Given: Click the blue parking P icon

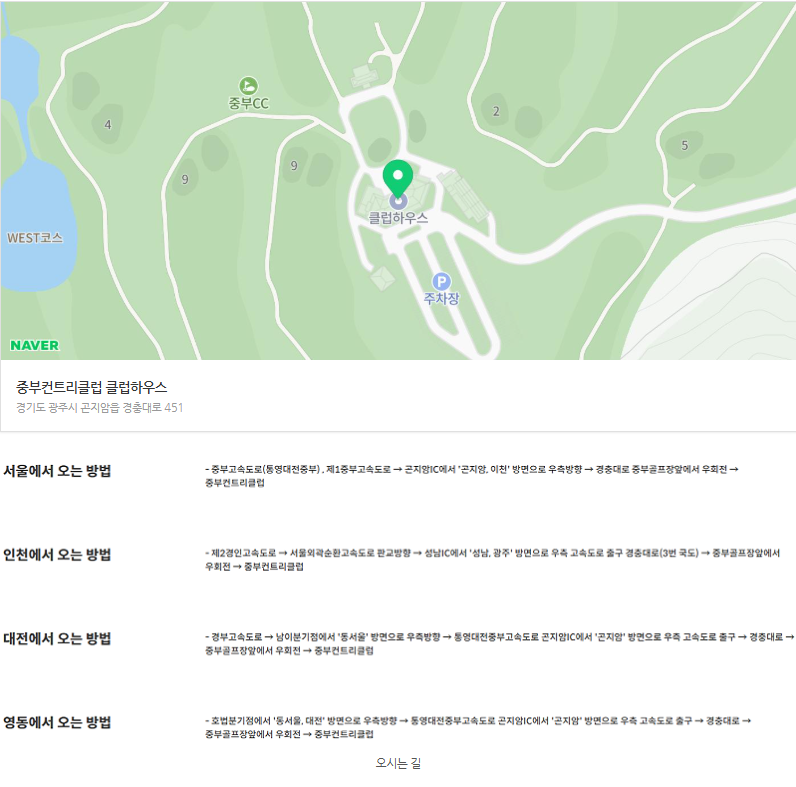Looking at the screenshot, I should coord(441,281).
